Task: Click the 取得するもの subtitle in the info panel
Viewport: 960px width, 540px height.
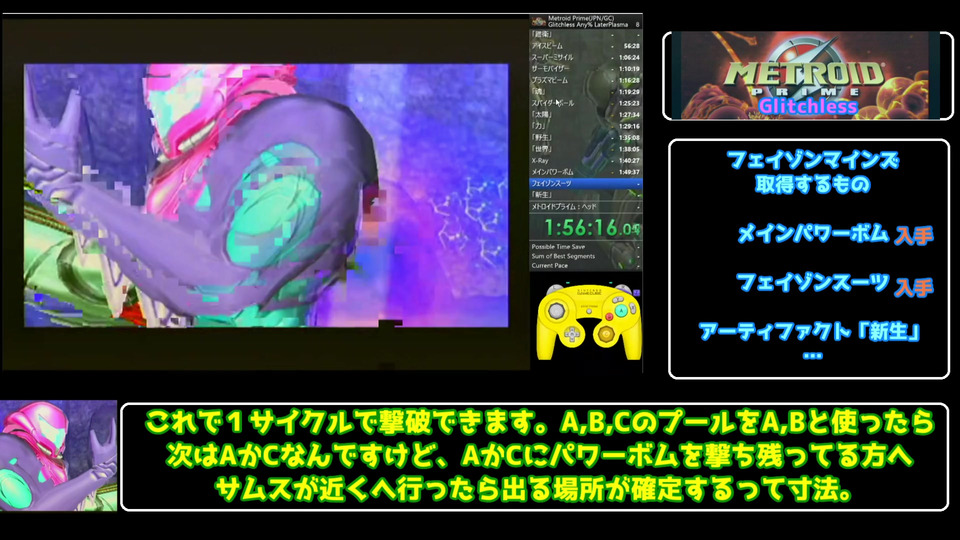Action: [812, 184]
